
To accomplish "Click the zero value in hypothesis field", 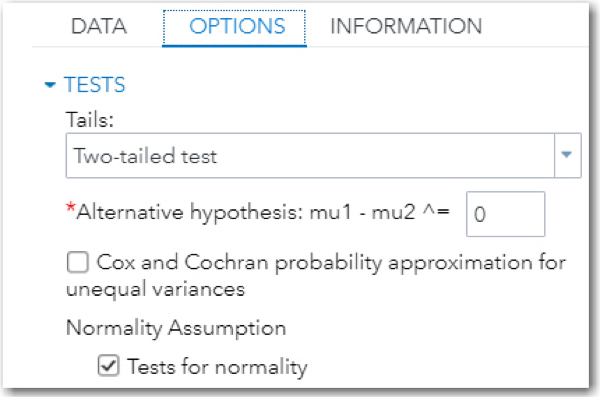I will [479, 214].
